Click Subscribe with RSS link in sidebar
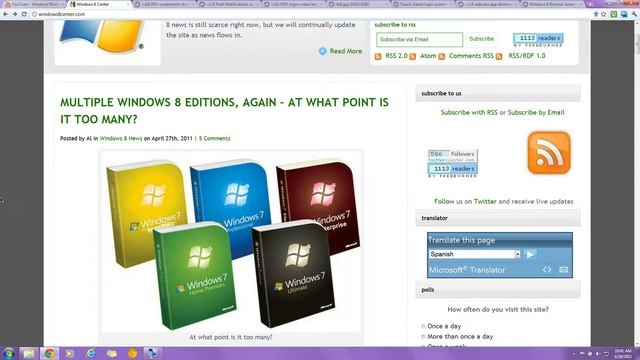The image size is (640, 360). click(x=469, y=112)
